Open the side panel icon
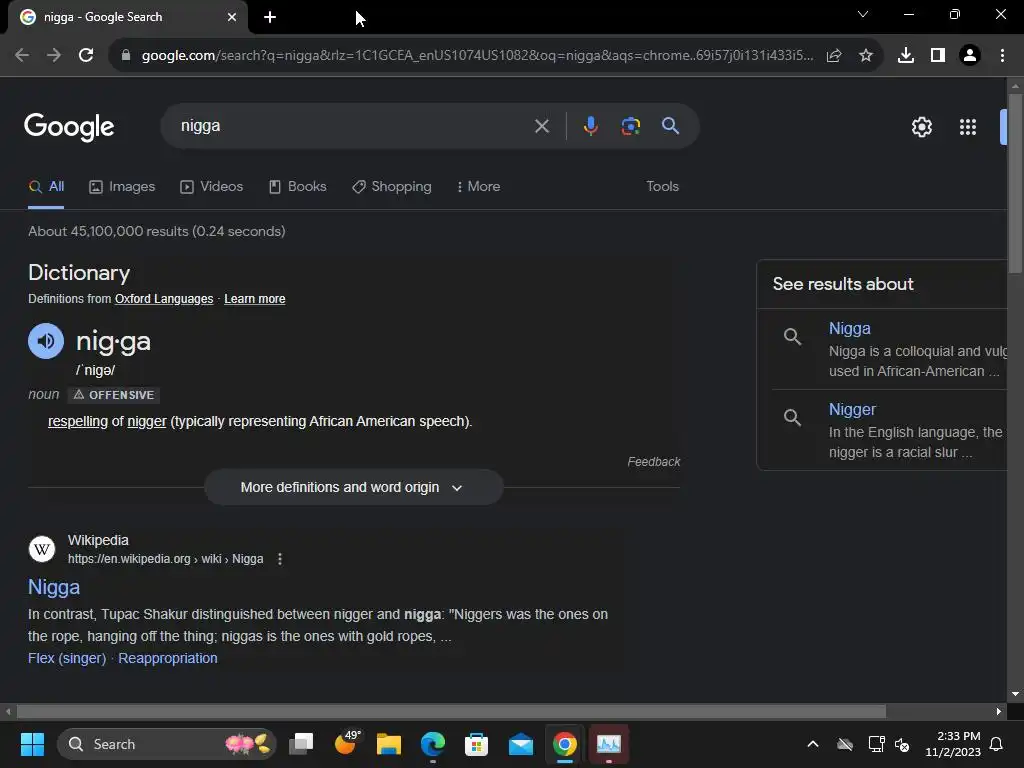1024x768 pixels. [938, 56]
